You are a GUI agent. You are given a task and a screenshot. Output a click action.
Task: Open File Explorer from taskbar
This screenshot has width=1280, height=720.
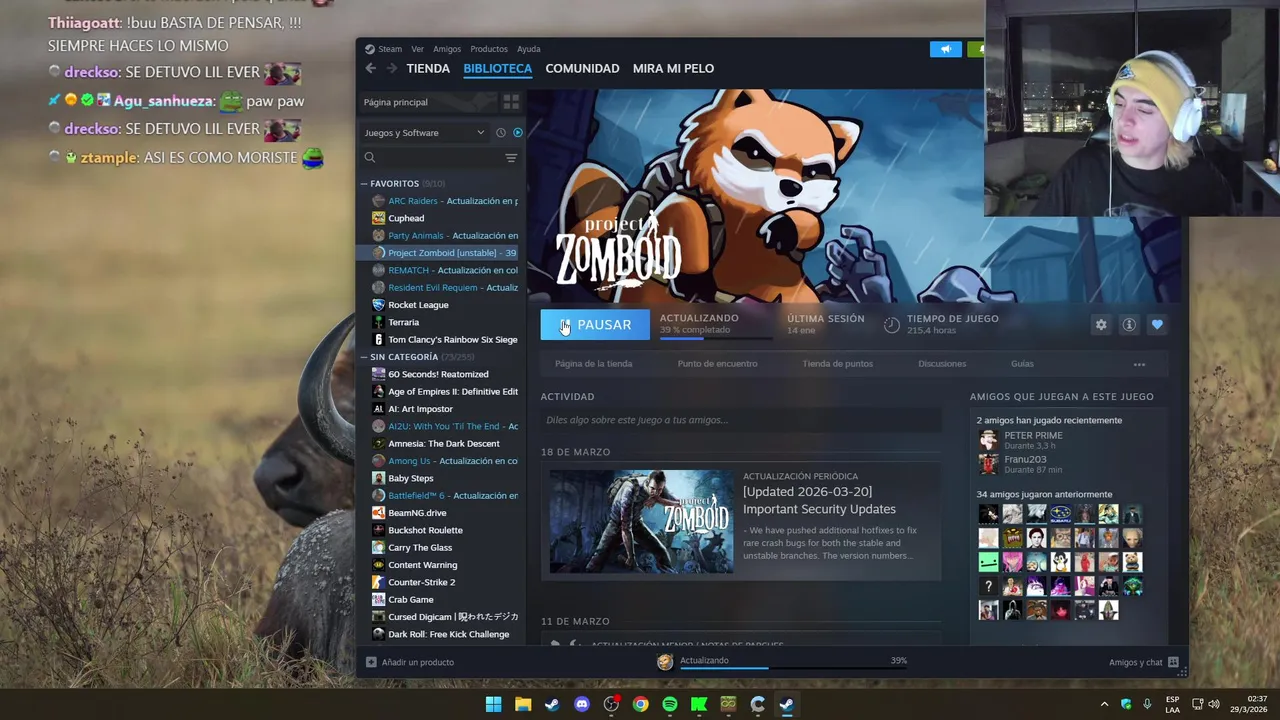tap(523, 705)
